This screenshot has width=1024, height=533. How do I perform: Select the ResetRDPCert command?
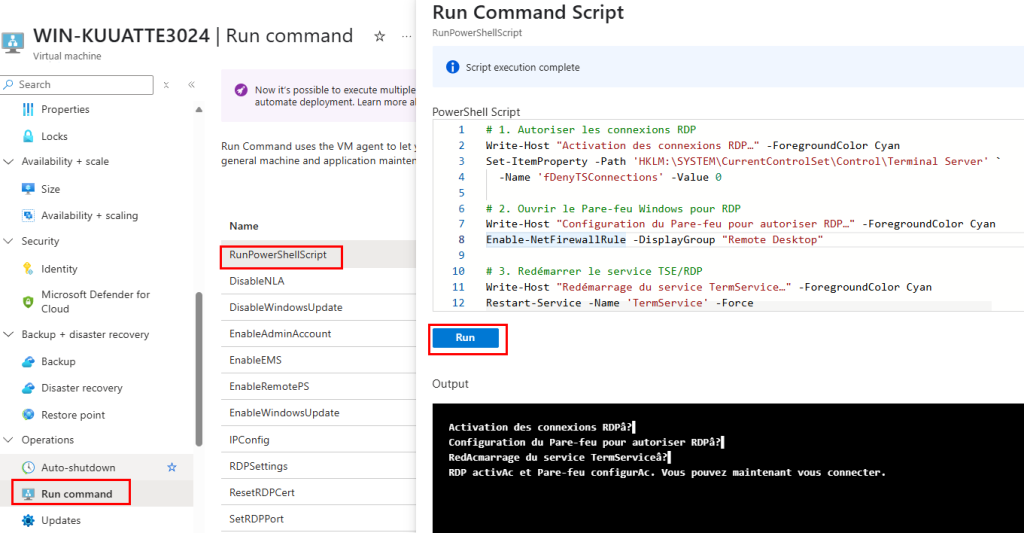(x=261, y=493)
